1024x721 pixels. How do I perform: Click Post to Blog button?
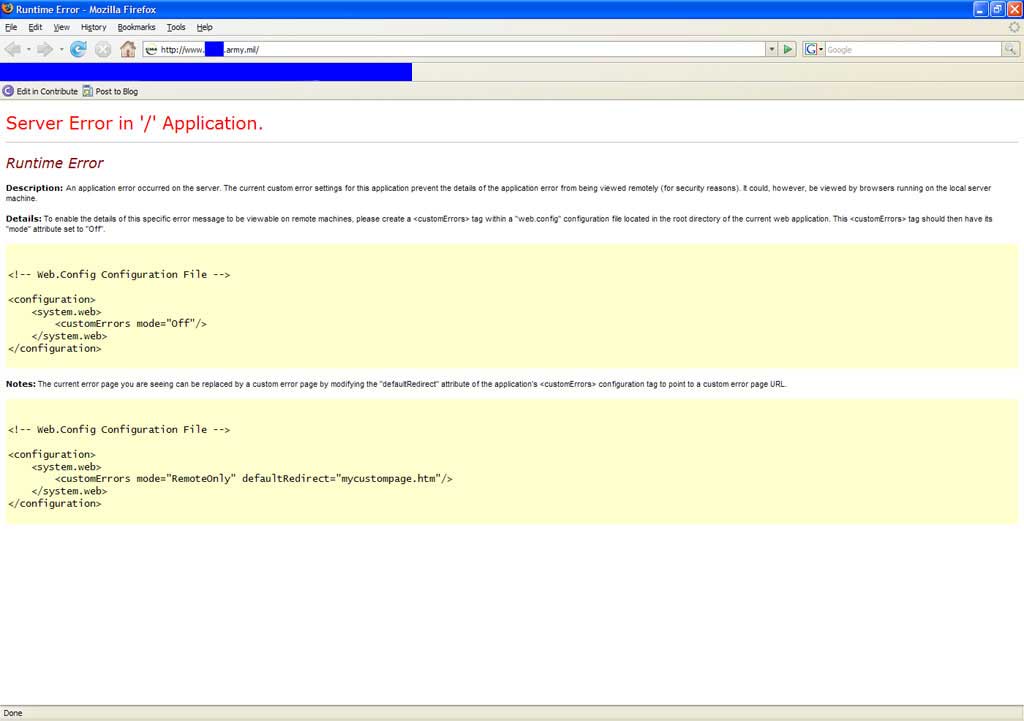(x=110, y=91)
